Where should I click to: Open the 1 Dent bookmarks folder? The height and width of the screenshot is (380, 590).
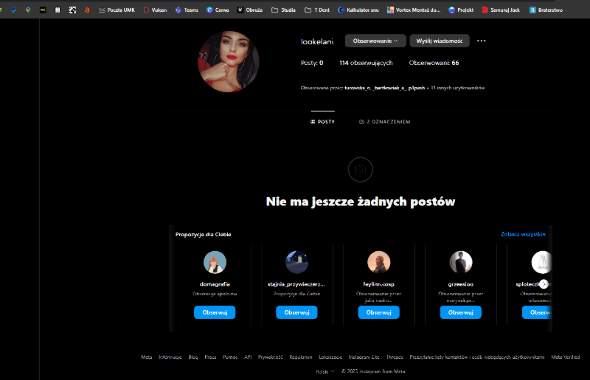317,10
